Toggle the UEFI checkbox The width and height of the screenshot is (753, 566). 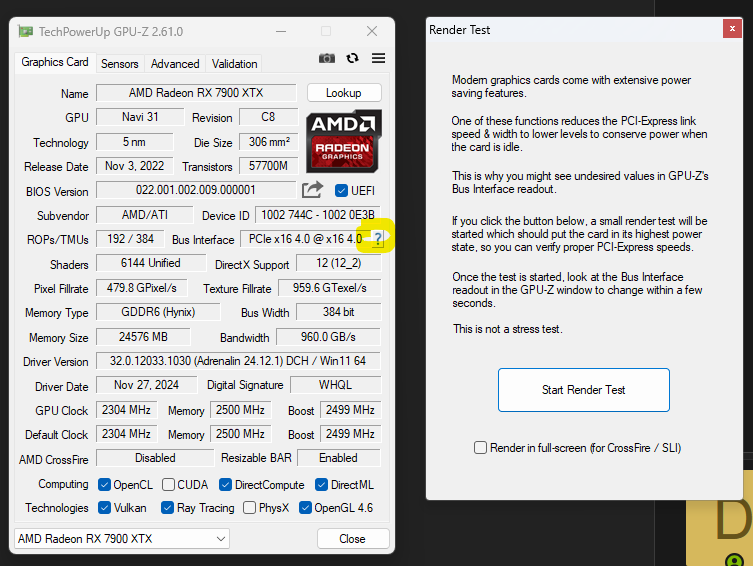click(341, 191)
